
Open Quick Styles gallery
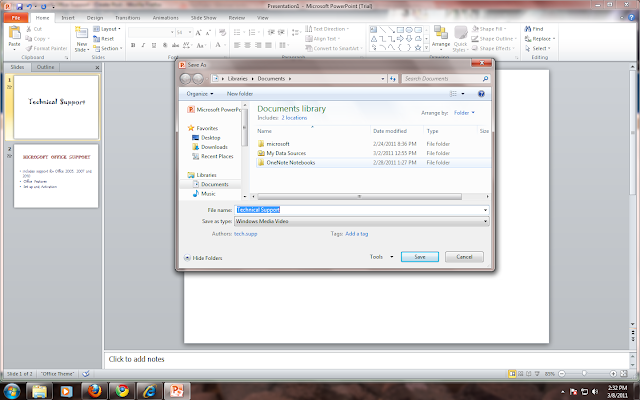click(460, 39)
